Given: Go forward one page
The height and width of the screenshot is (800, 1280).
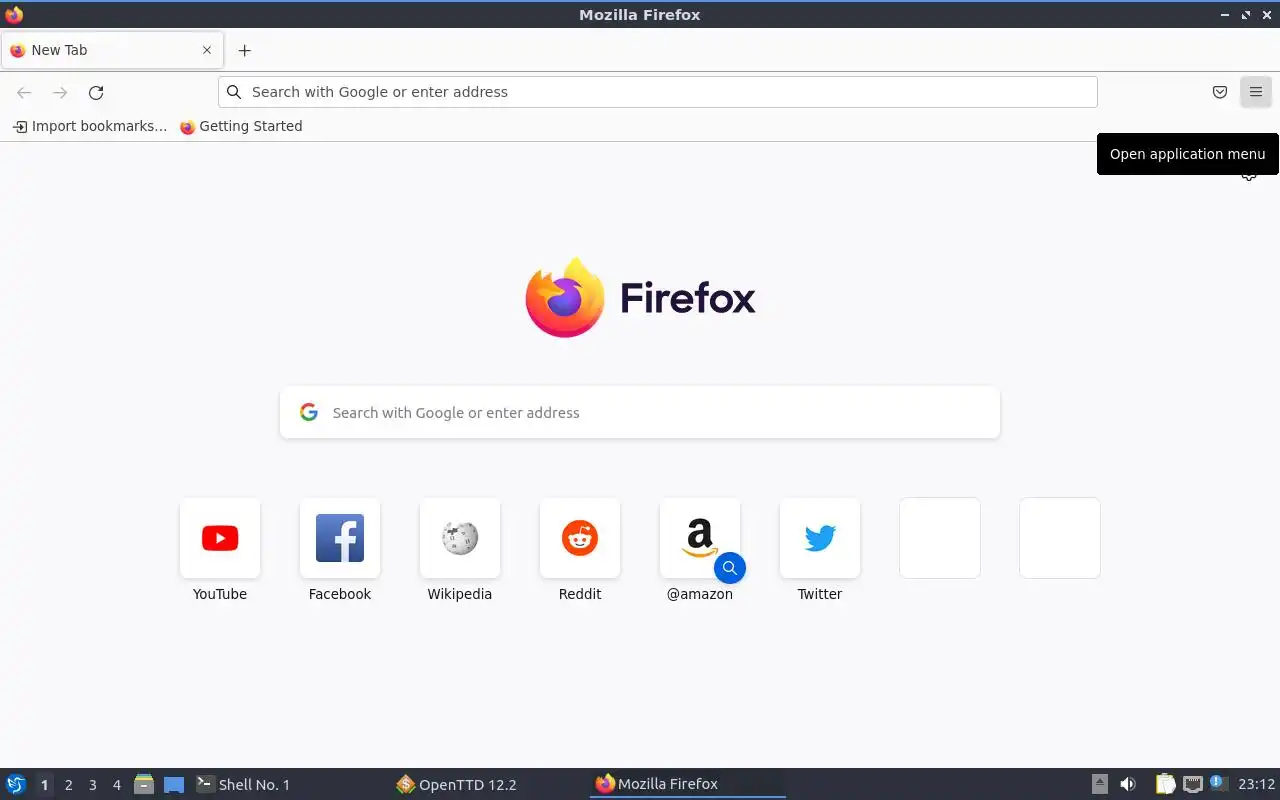Looking at the screenshot, I should (60, 92).
